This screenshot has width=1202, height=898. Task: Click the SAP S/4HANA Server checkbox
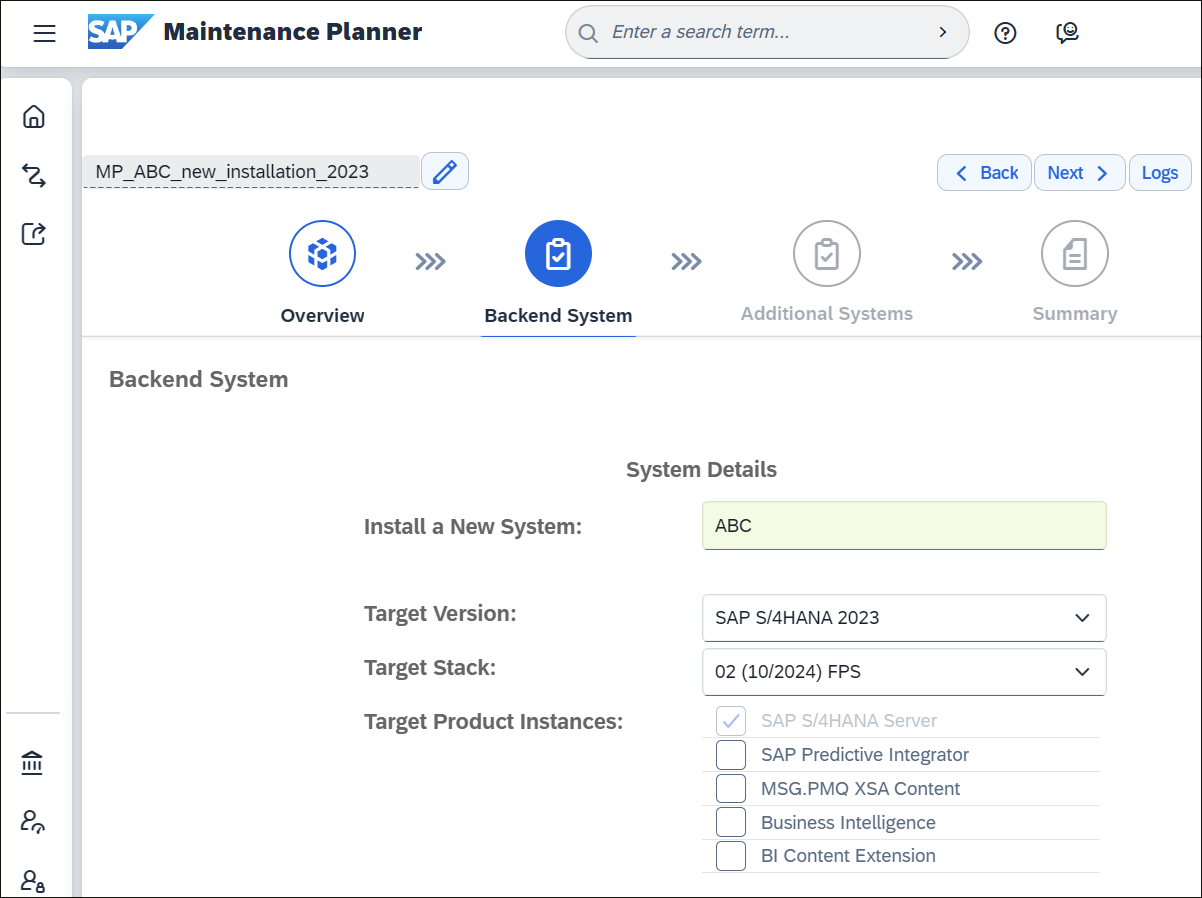731,721
